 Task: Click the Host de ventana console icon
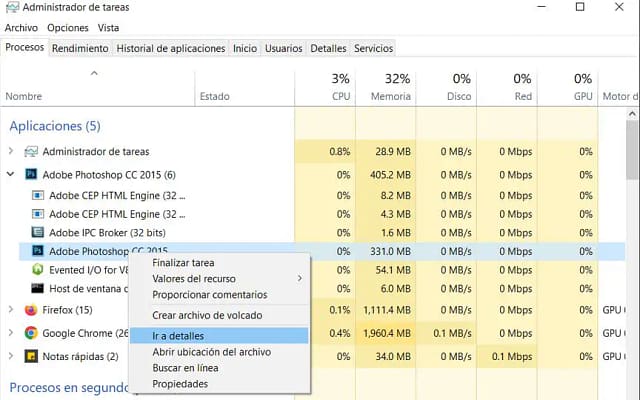pyautogui.click(x=38, y=289)
